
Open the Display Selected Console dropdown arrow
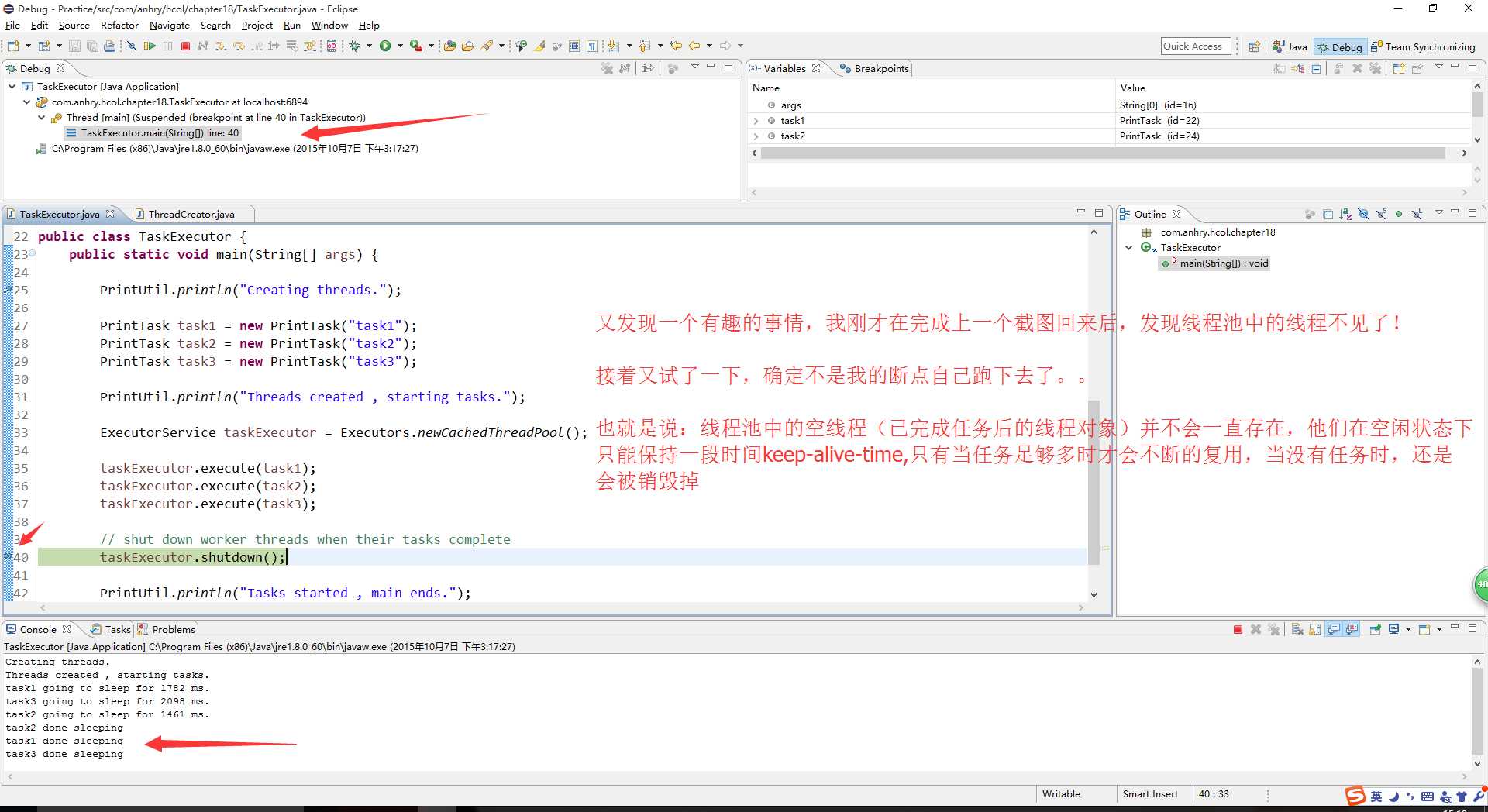(1408, 629)
